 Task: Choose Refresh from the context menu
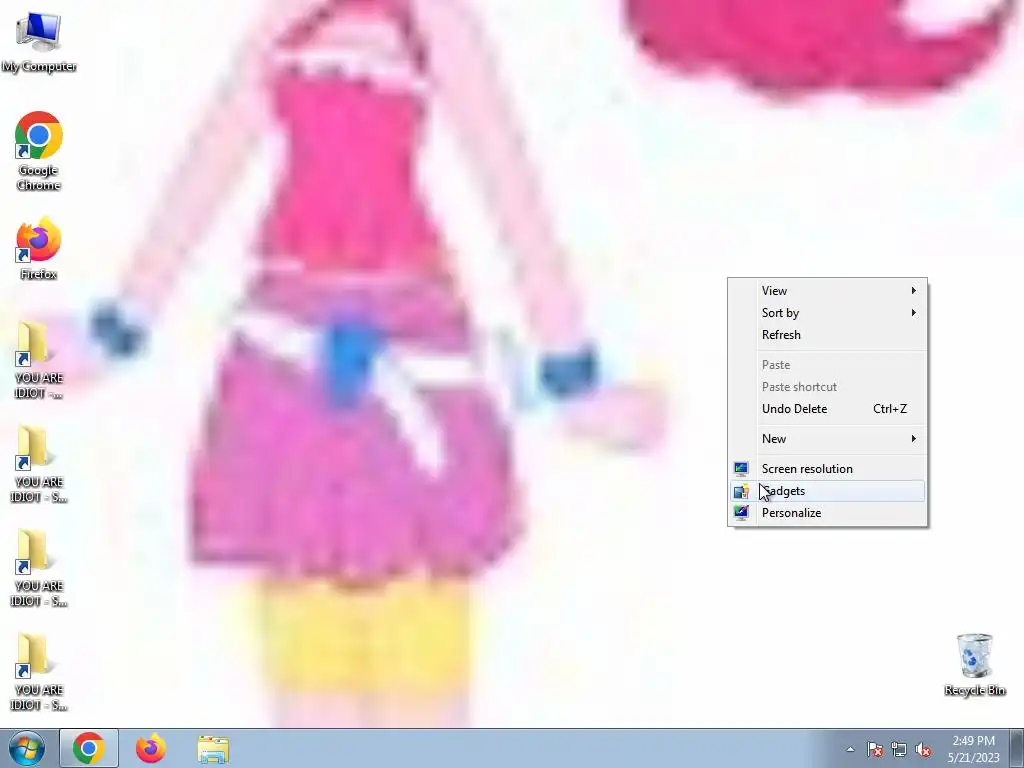click(827, 334)
